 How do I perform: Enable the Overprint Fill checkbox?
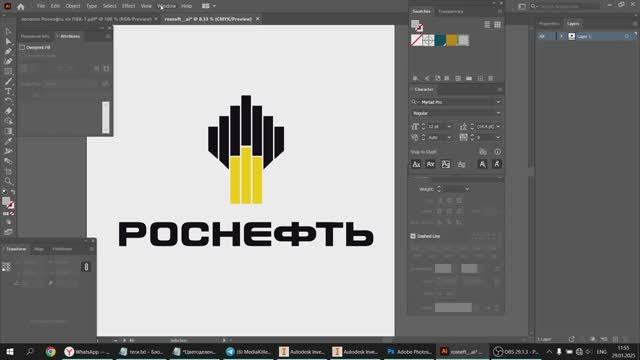(22, 47)
